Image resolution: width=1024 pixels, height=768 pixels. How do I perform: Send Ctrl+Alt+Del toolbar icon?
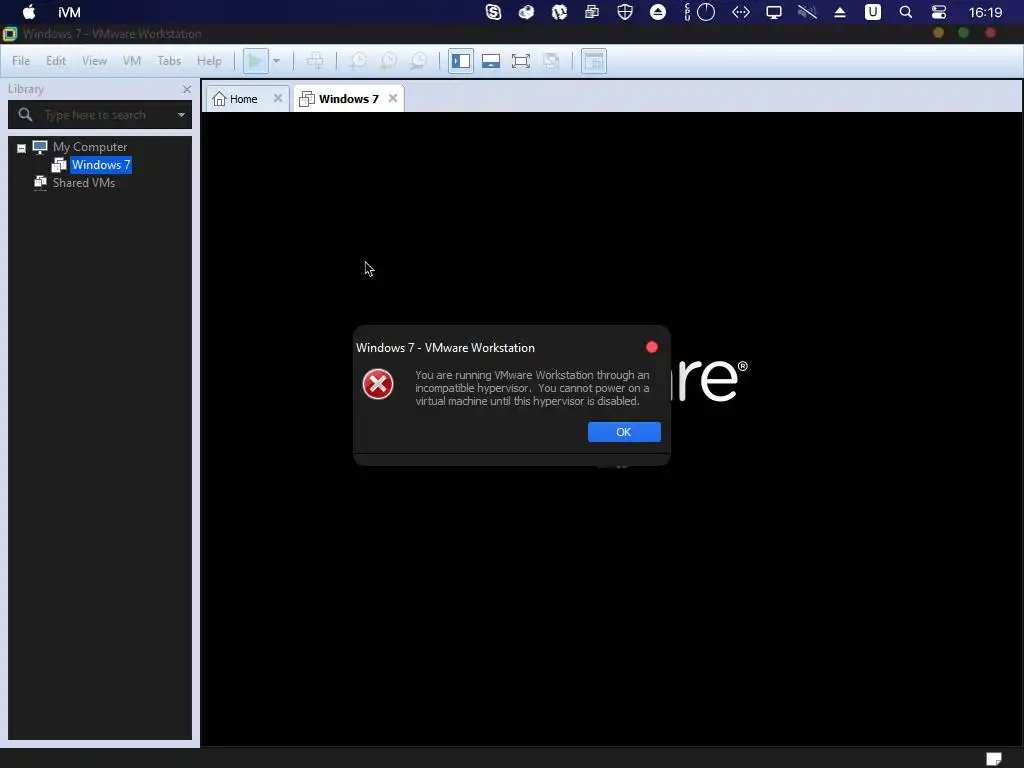point(315,61)
